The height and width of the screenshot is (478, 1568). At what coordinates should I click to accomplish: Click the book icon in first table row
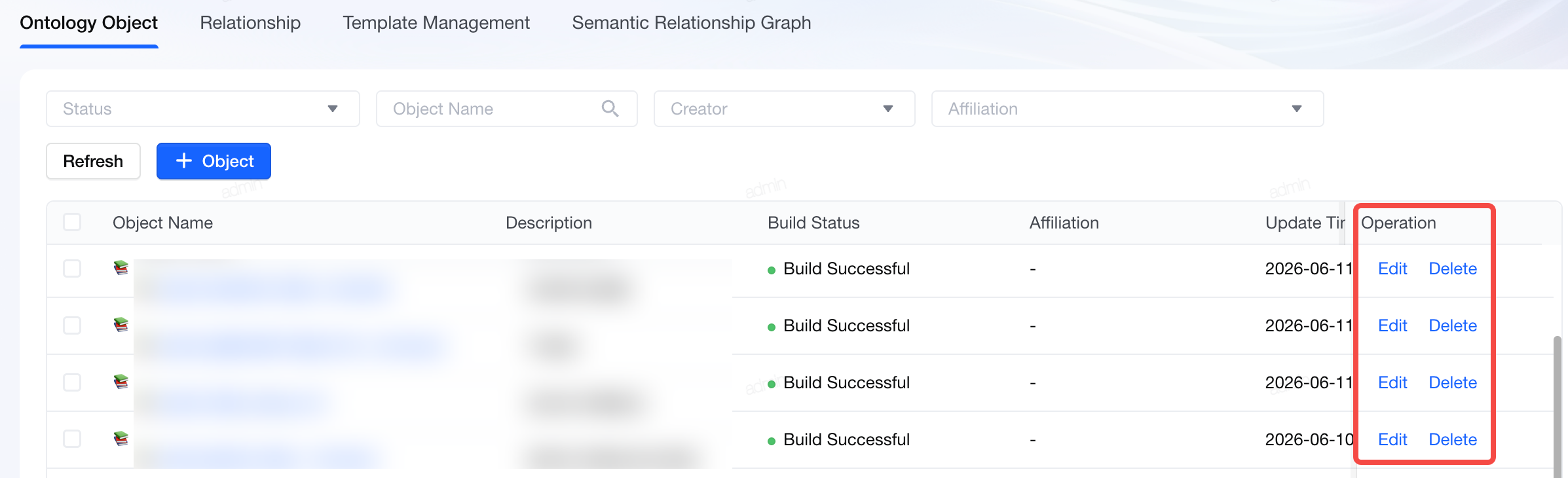click(121, 268)
